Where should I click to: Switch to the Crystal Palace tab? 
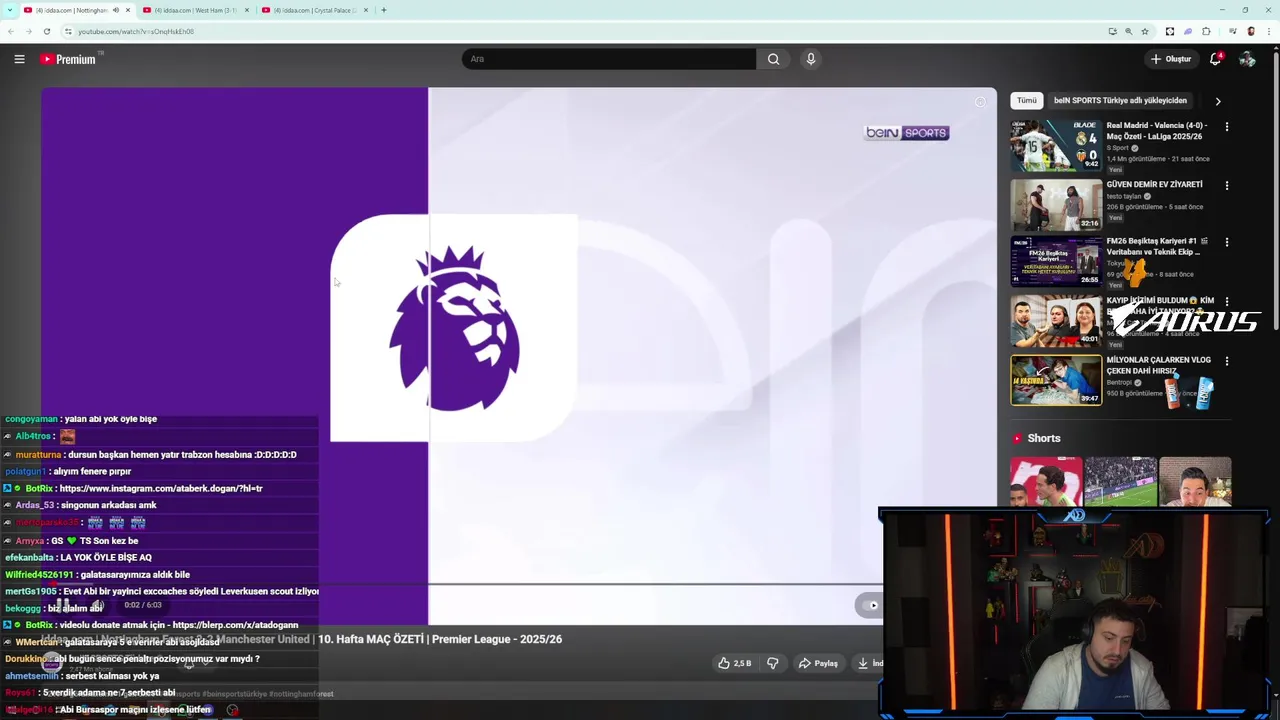(x=313, y=10)
